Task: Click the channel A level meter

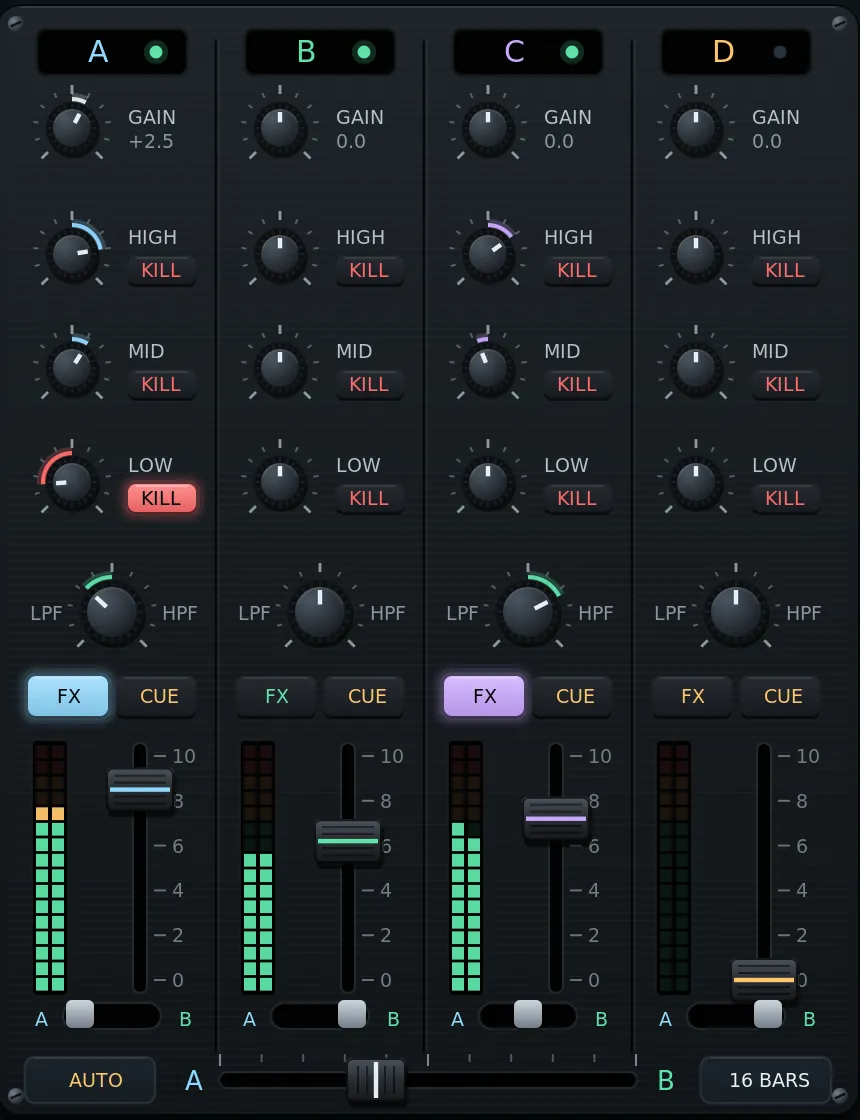Action: tap(50, 867)
